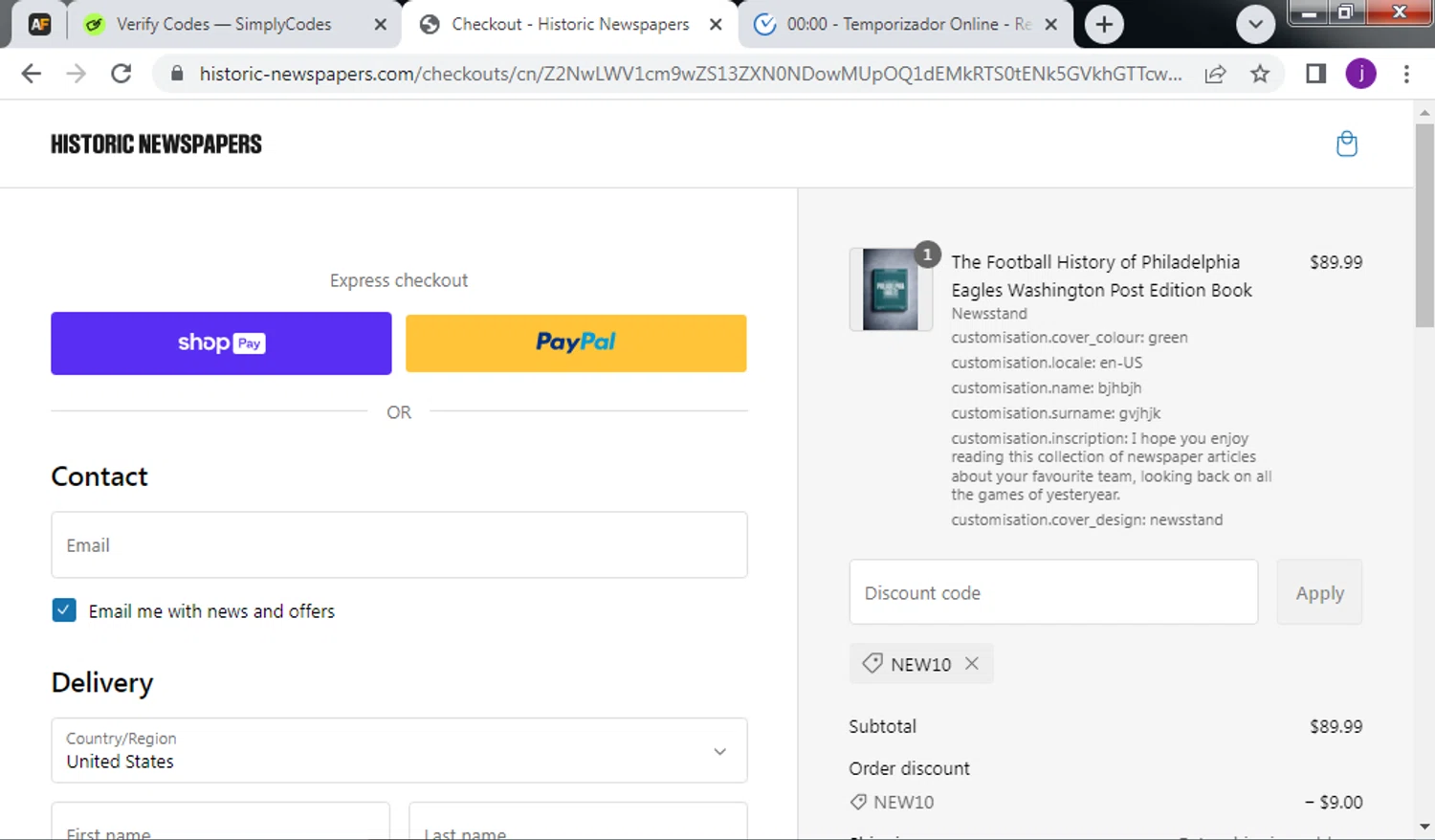Viewport: 1435px width, 840px height.
Task: Open the purple profile avatar
Action: coord(1360,74)
